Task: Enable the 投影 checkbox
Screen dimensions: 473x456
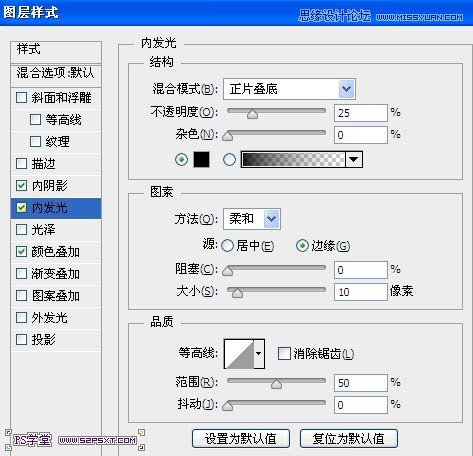Action: (x=22, y=340)
